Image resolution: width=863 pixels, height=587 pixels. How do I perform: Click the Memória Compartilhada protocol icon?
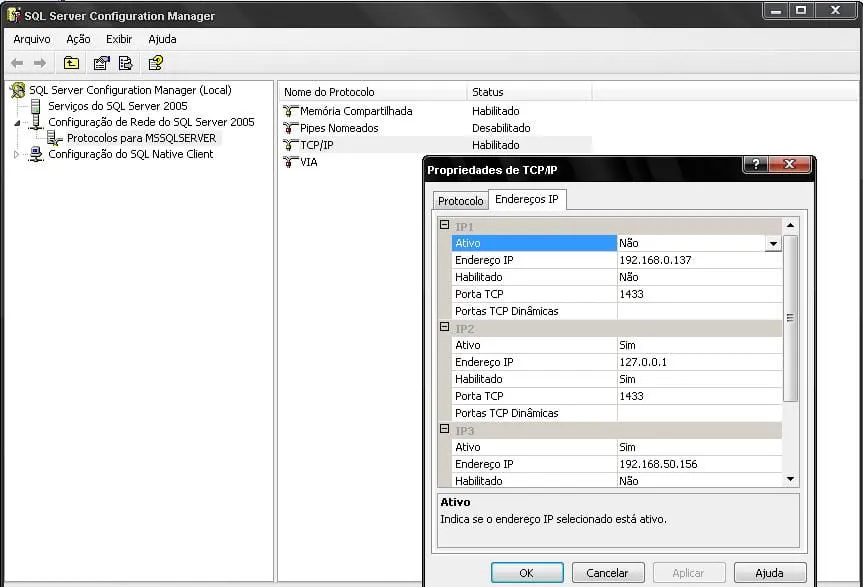click(x=291, y=111)
